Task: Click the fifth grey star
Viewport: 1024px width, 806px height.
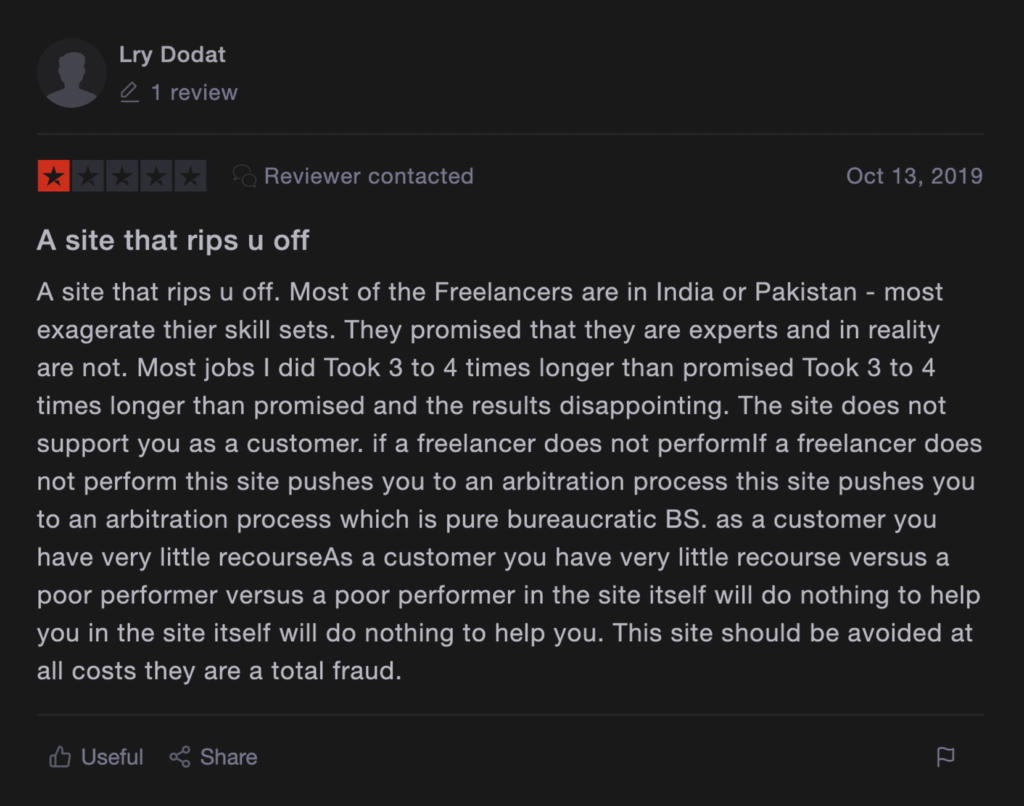Action: 190,176
